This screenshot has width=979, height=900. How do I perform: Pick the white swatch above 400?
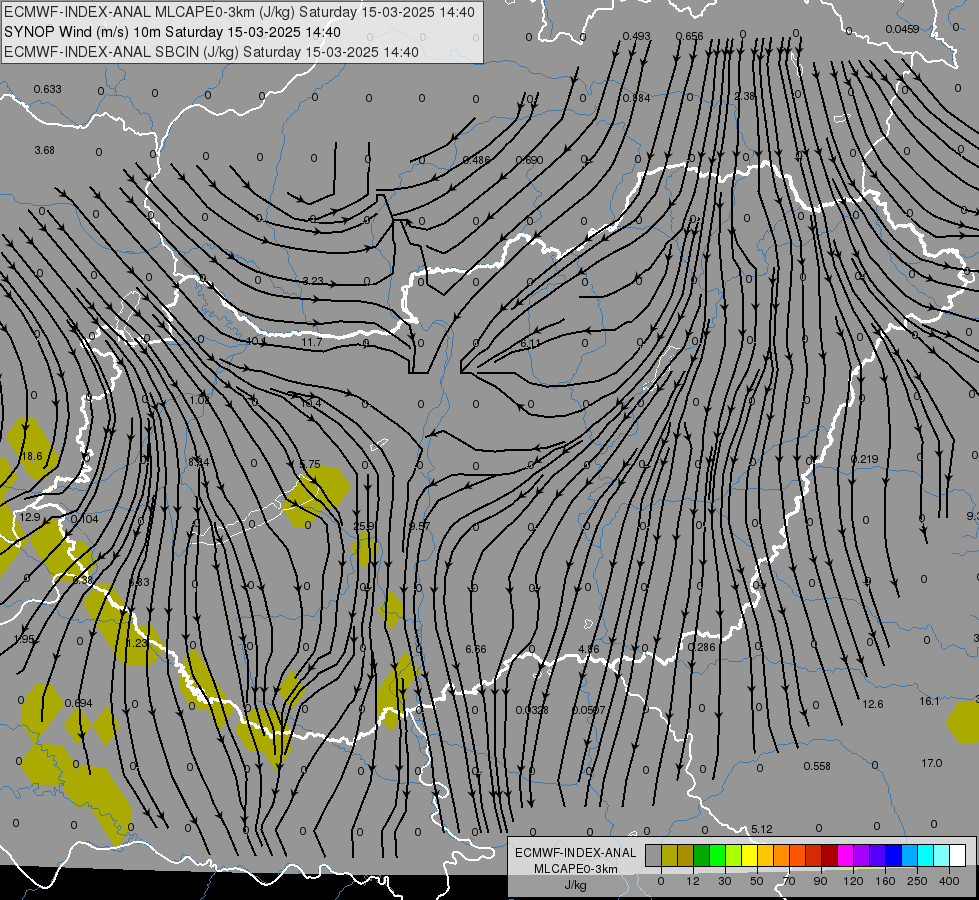[x=958, y=855]
